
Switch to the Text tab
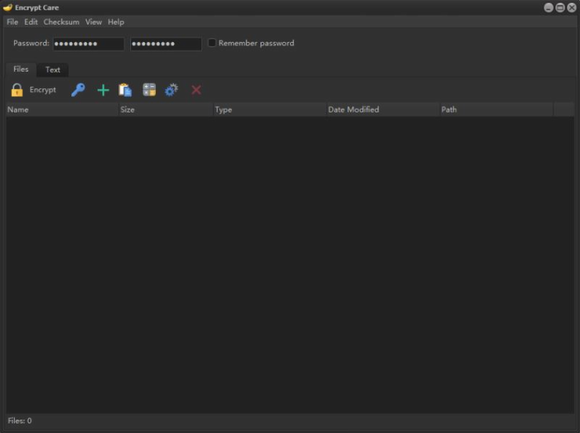(53, 70)
